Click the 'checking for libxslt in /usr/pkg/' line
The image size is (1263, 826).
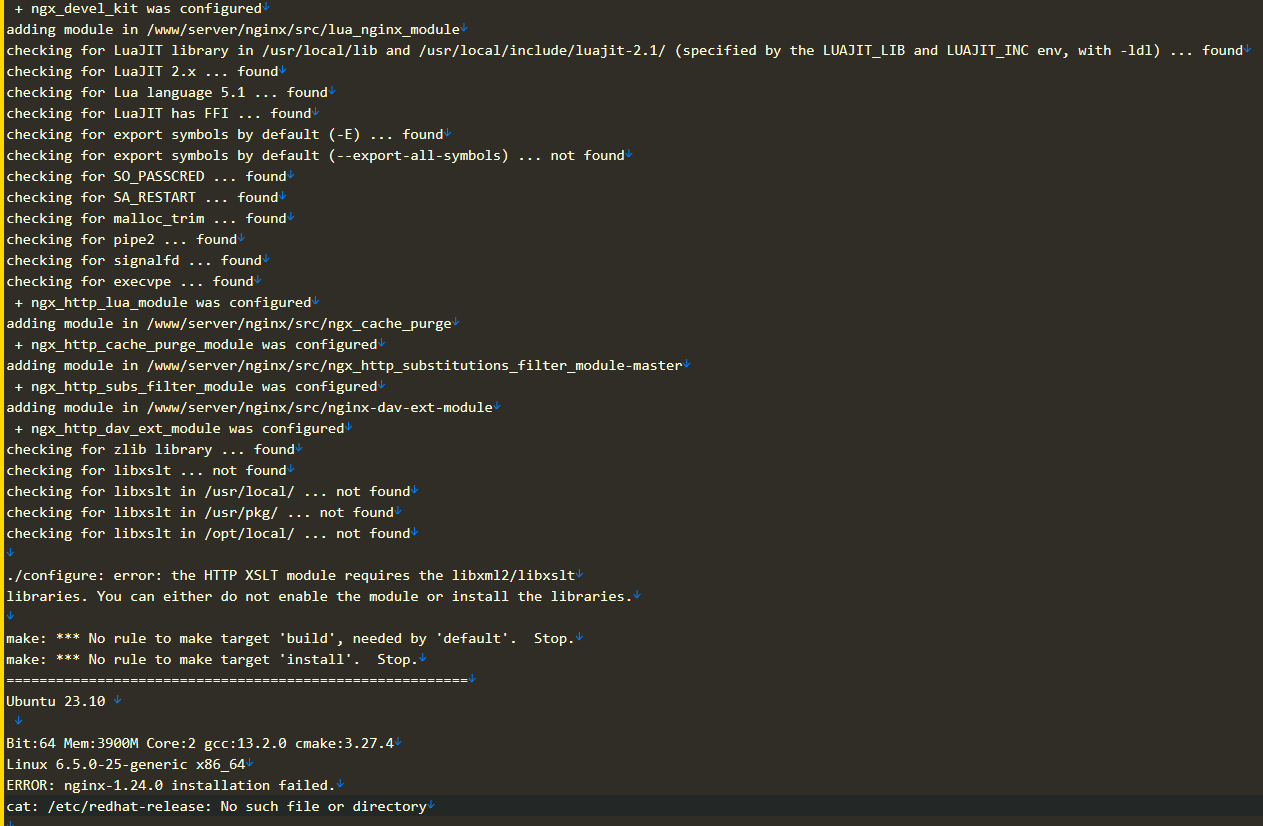(x=200, y=512)
